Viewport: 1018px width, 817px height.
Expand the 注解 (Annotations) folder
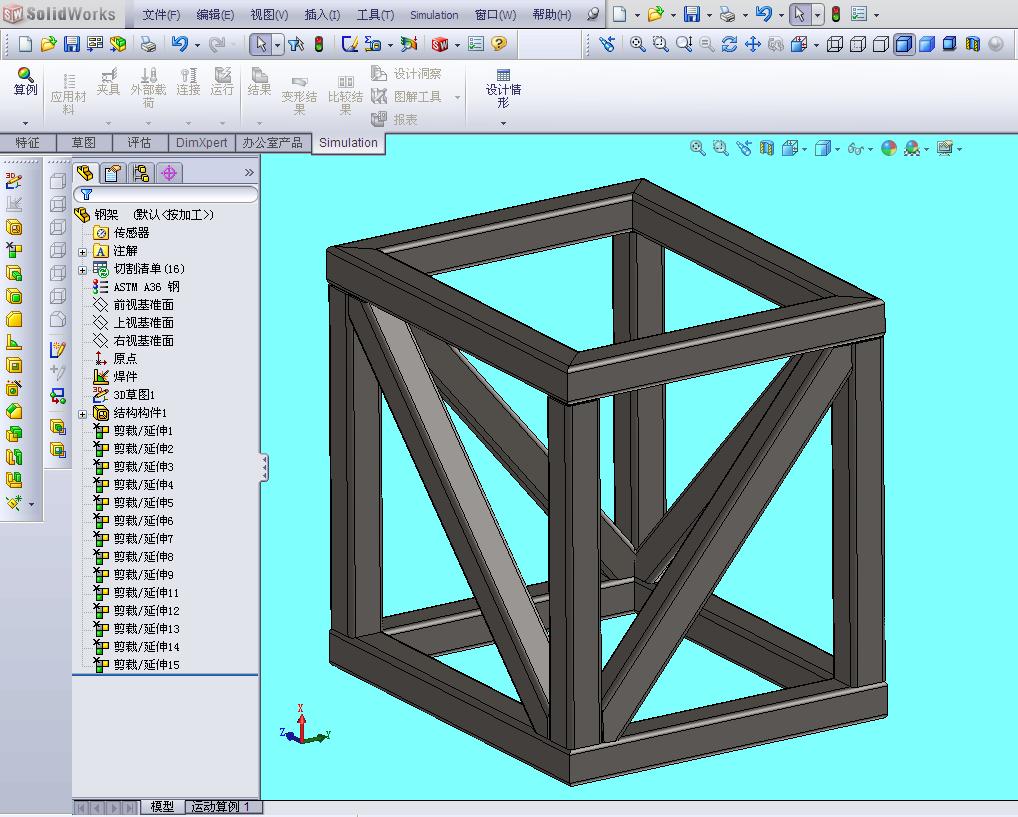pos(84,252)
